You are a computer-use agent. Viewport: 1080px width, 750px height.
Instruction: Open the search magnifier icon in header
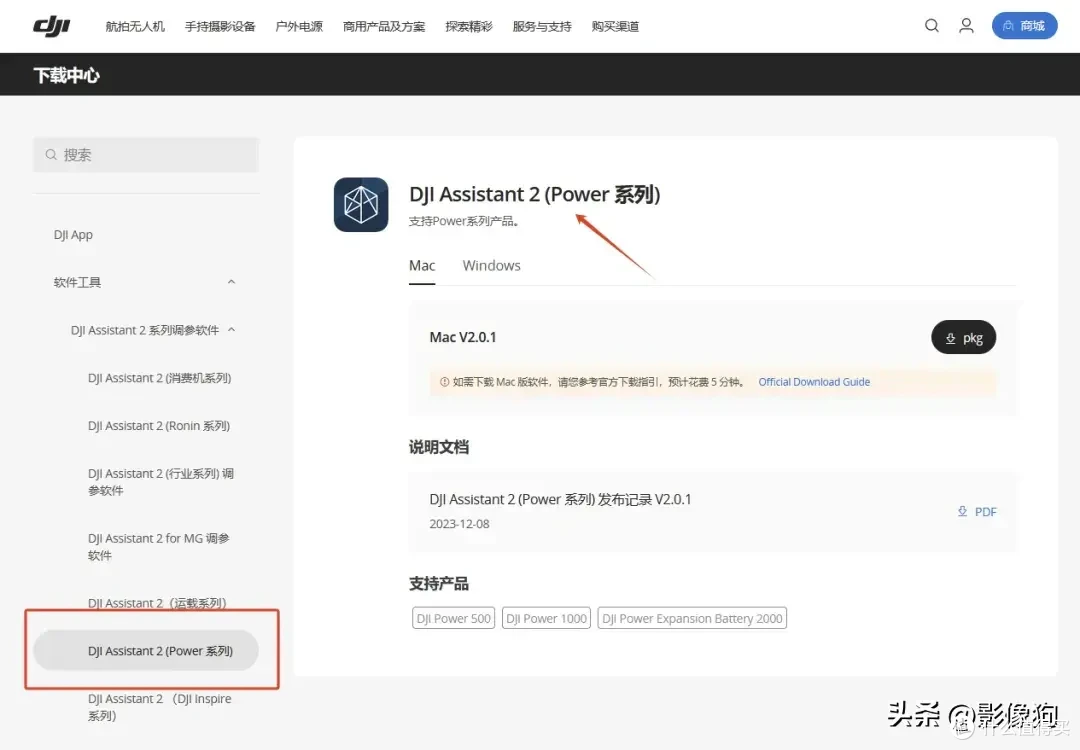point(931,25)
